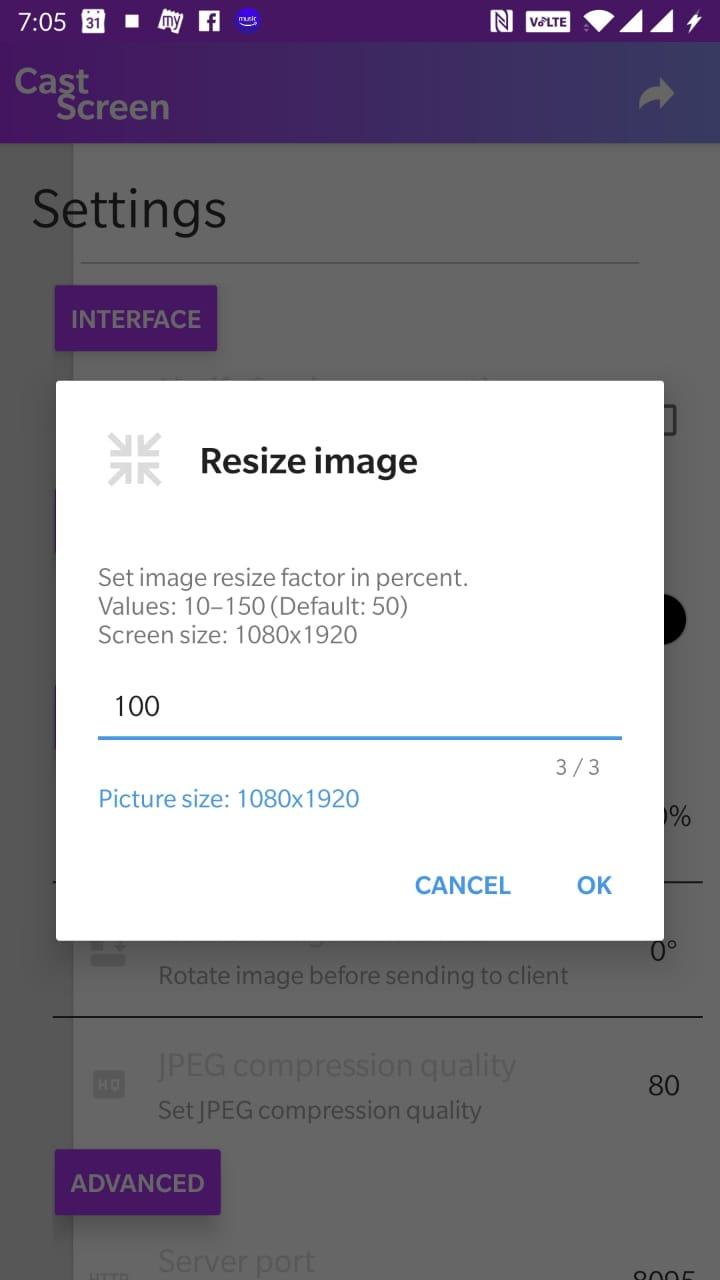
Task: Tap the Wi-Fi signal icon
Action: (599, 21)
